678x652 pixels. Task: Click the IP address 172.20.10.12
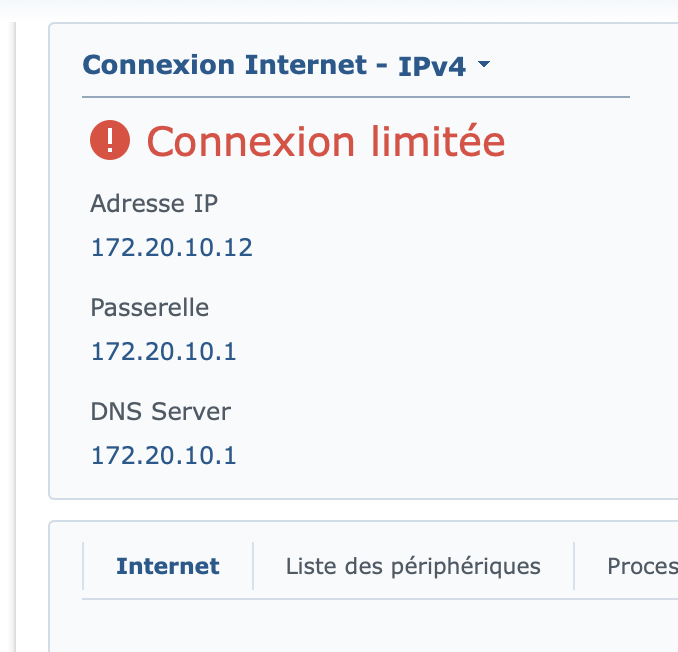(171, 247)
